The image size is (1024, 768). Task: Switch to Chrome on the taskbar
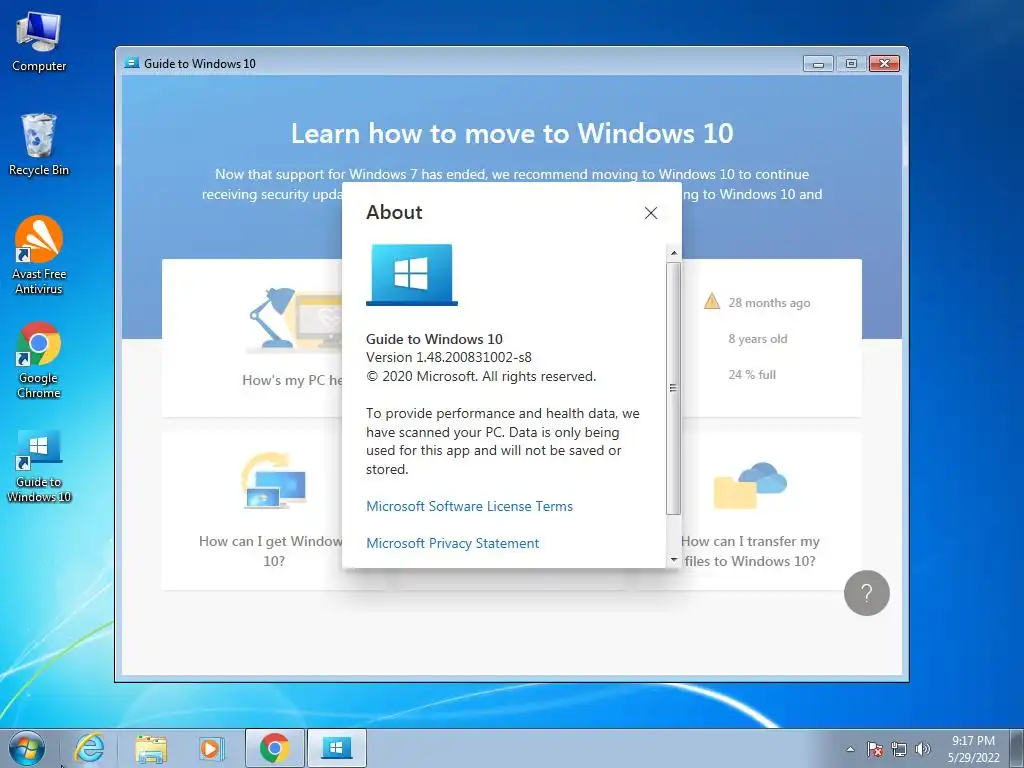(x=274, y=748)
